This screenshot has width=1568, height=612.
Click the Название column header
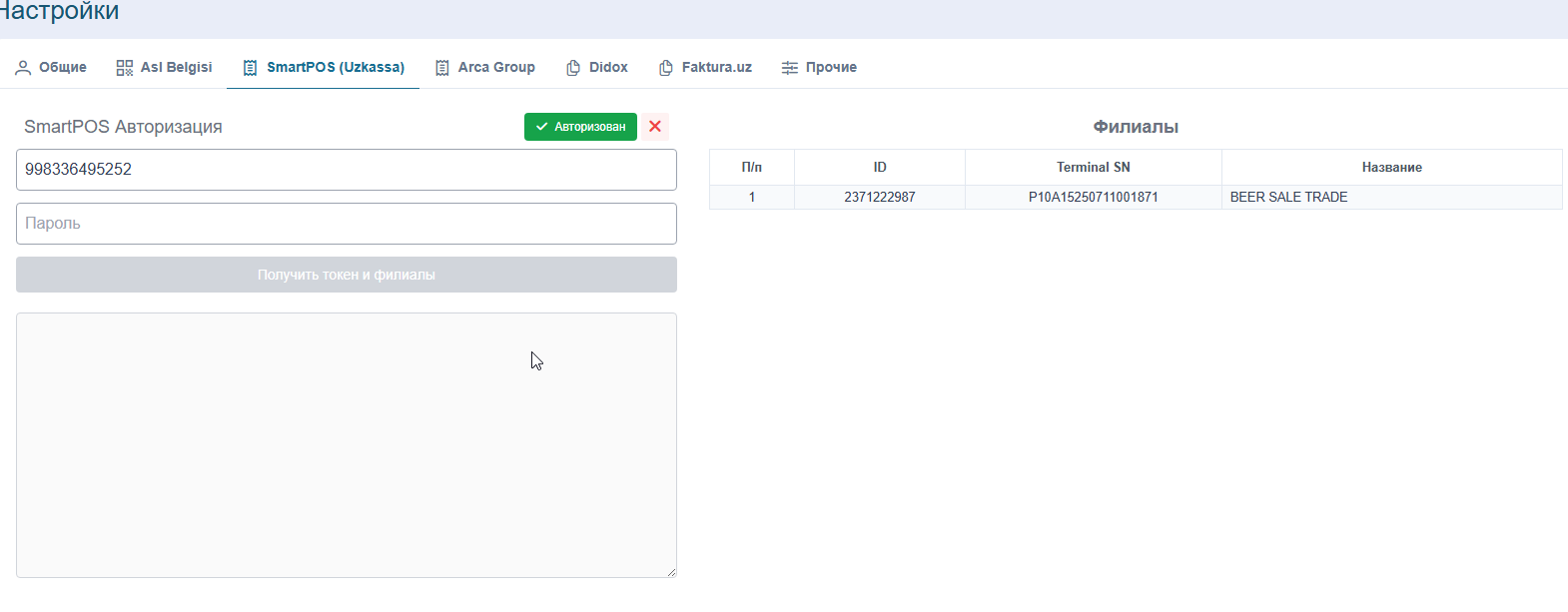point(1391,168)
